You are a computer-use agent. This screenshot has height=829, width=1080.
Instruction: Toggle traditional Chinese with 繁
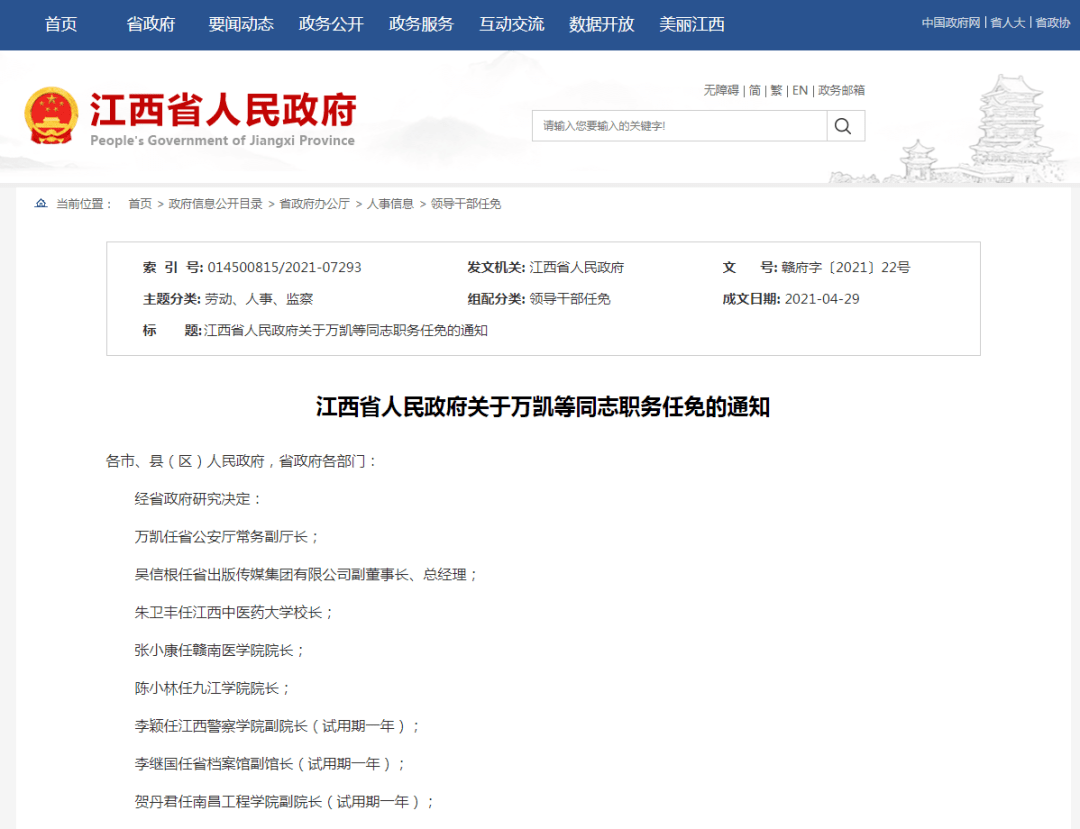tap(777, 90)
